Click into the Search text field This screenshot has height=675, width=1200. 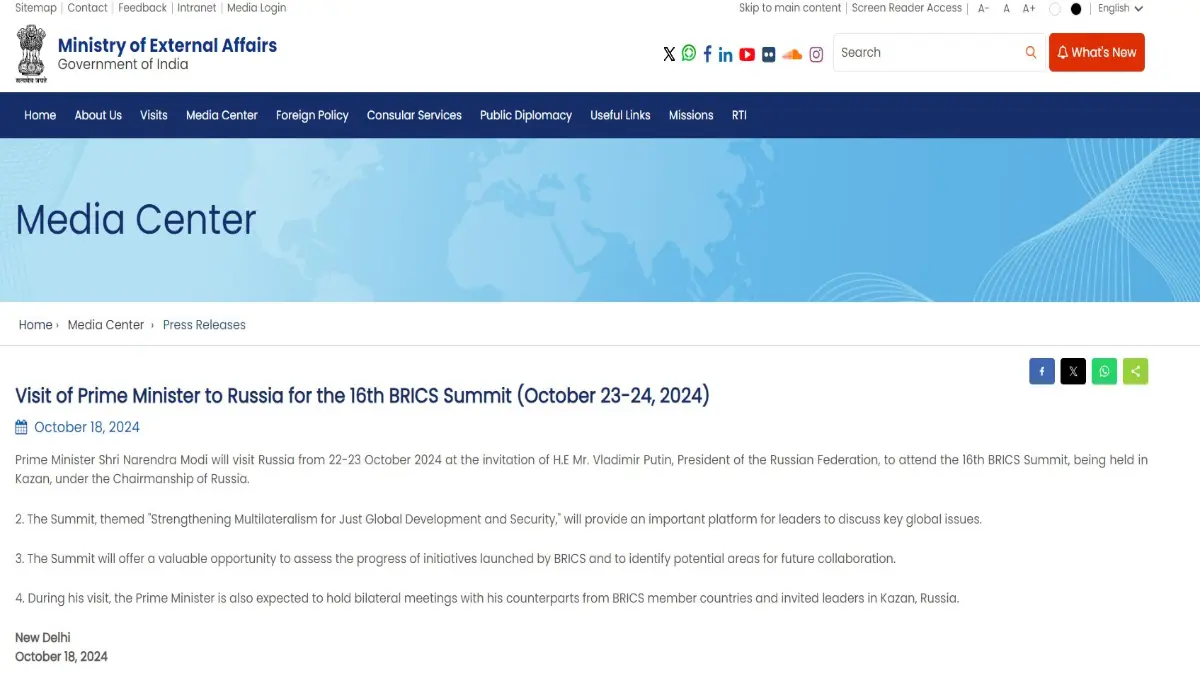coord(925,53)
